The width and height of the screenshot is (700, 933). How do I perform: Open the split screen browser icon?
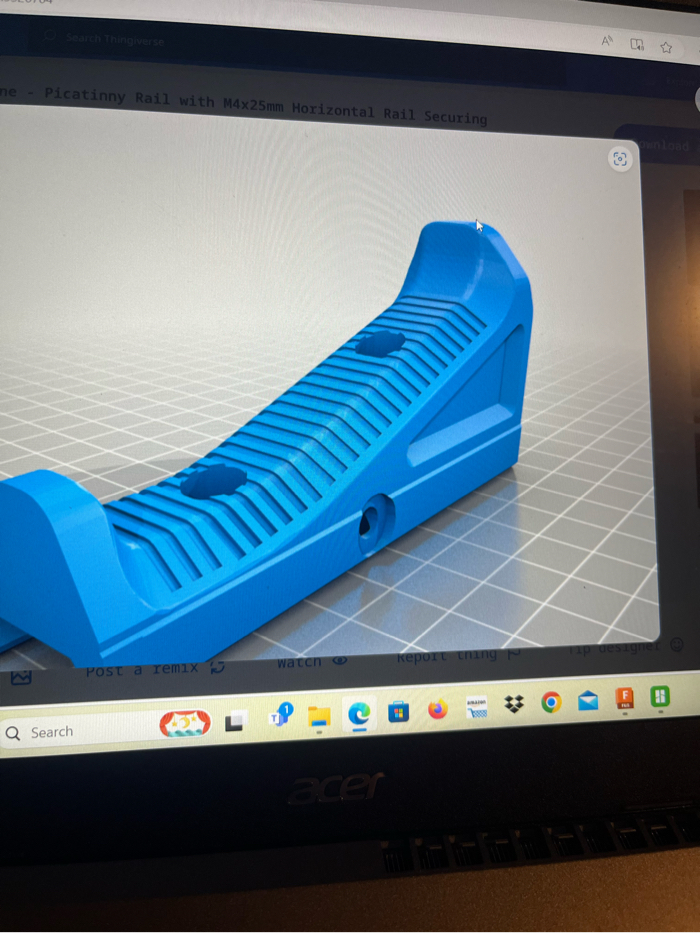(637, 44)
